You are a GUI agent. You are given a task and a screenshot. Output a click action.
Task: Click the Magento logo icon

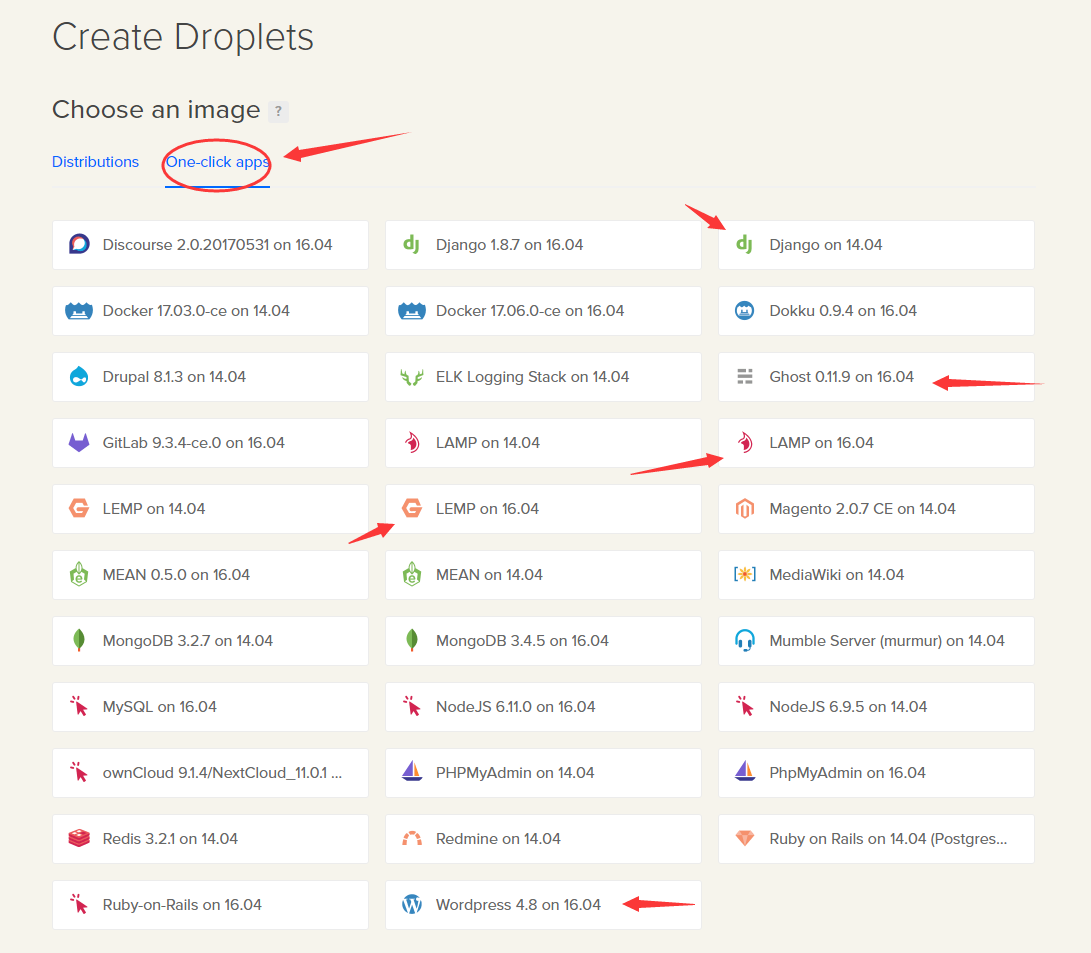[x=744, y=508]
